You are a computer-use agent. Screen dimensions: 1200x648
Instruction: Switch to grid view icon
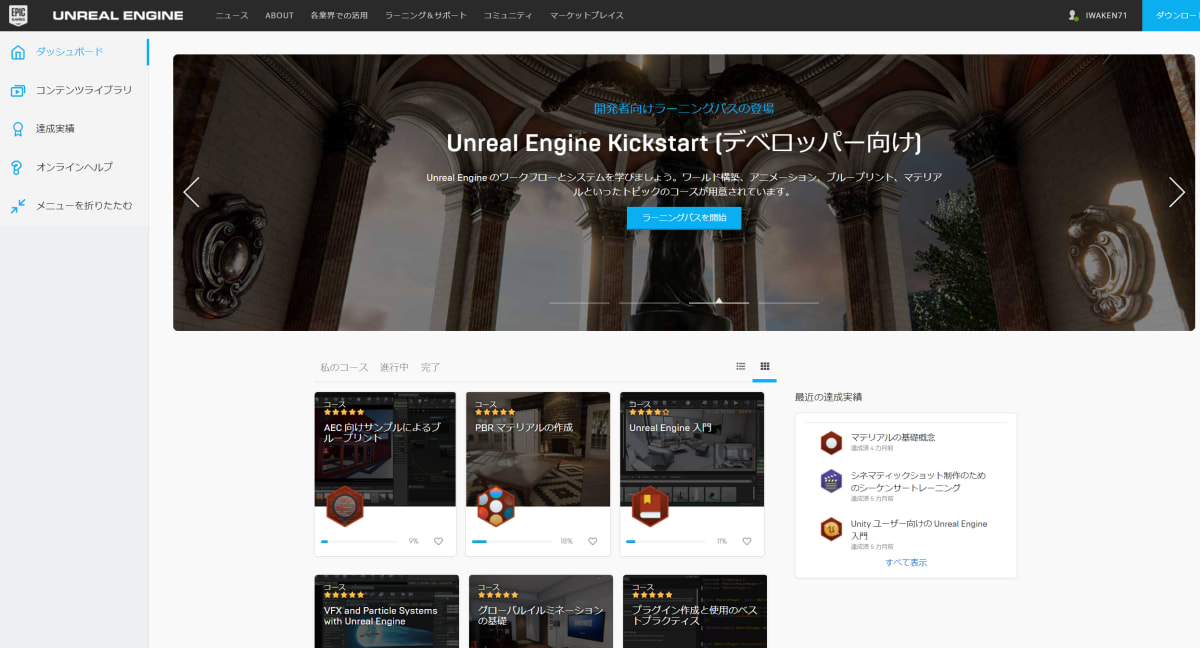pos(765,366)
